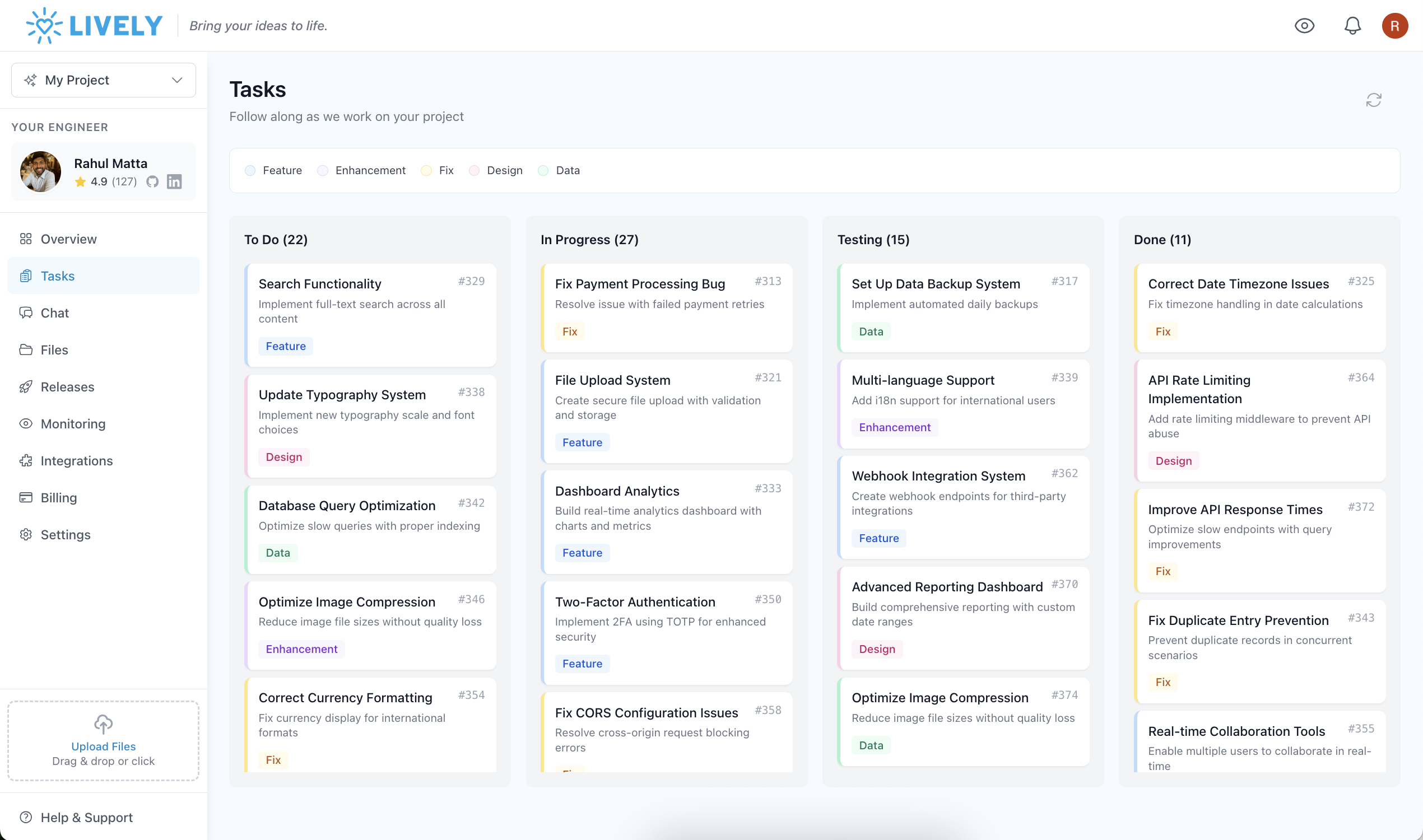Switch to the Overview section
Viewport: 1423px width, 840px height.
click(68, 239)
